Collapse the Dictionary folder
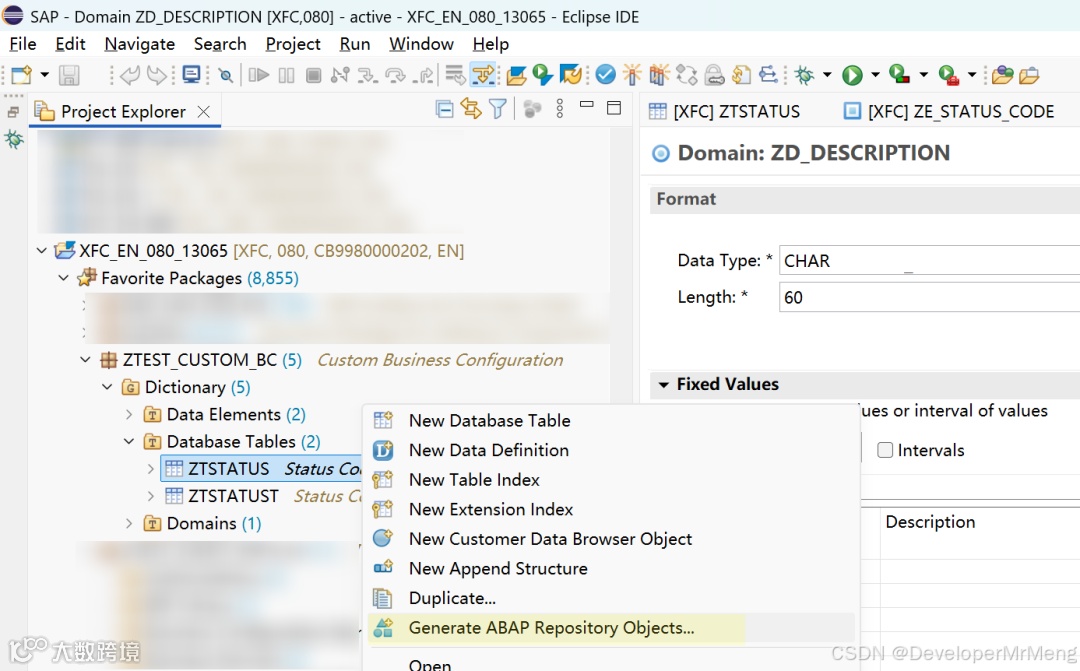This screenshot has height=671, width=1080. [108, 387]
